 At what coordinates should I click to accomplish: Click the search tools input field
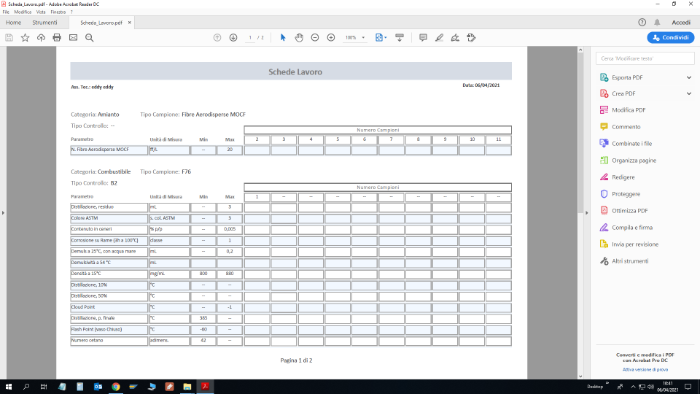(x=645, y=58)
